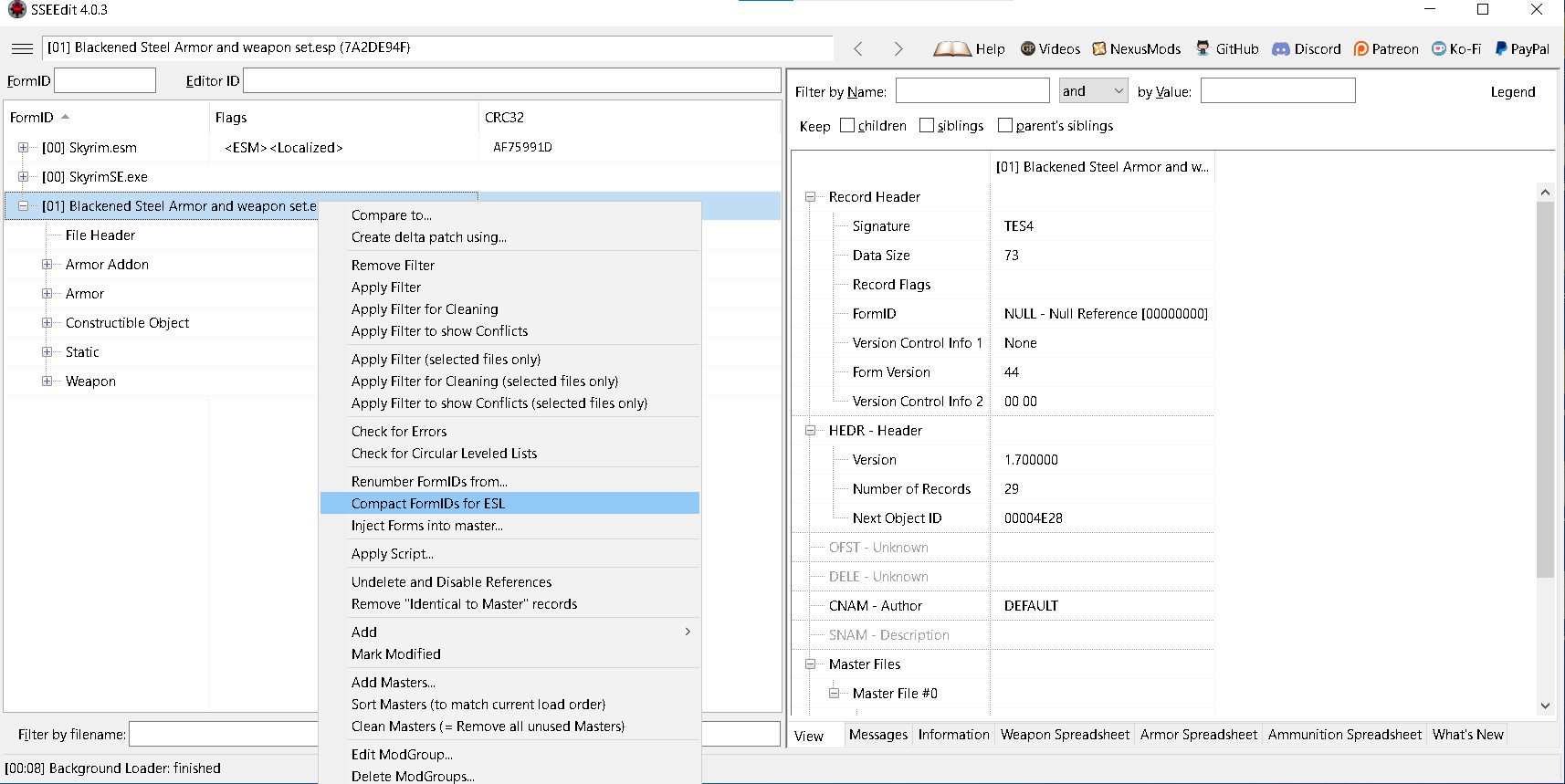Open Help book icon
The image size is (1565, 784).
952,49
